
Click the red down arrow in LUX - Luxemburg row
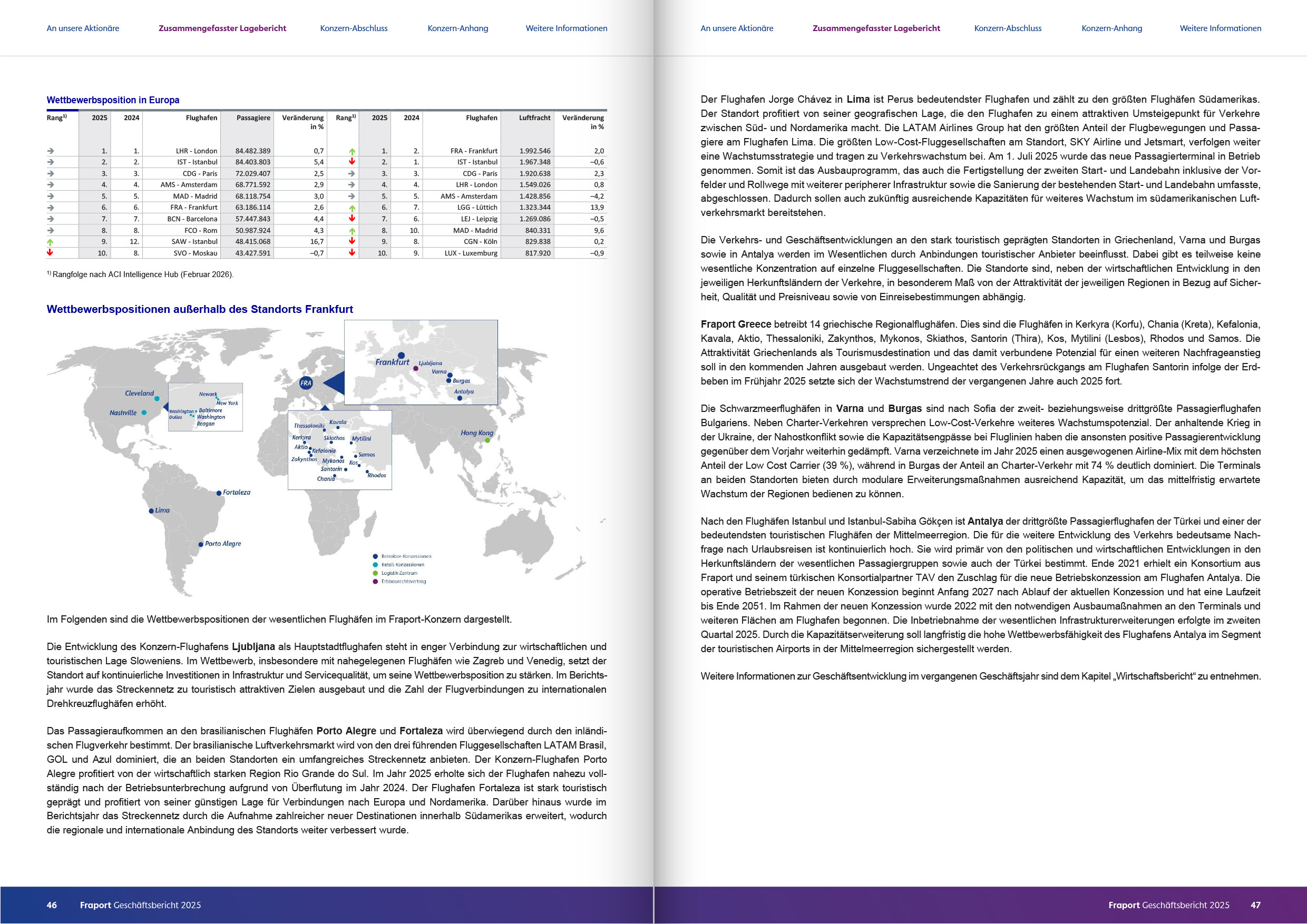point(352,253)
